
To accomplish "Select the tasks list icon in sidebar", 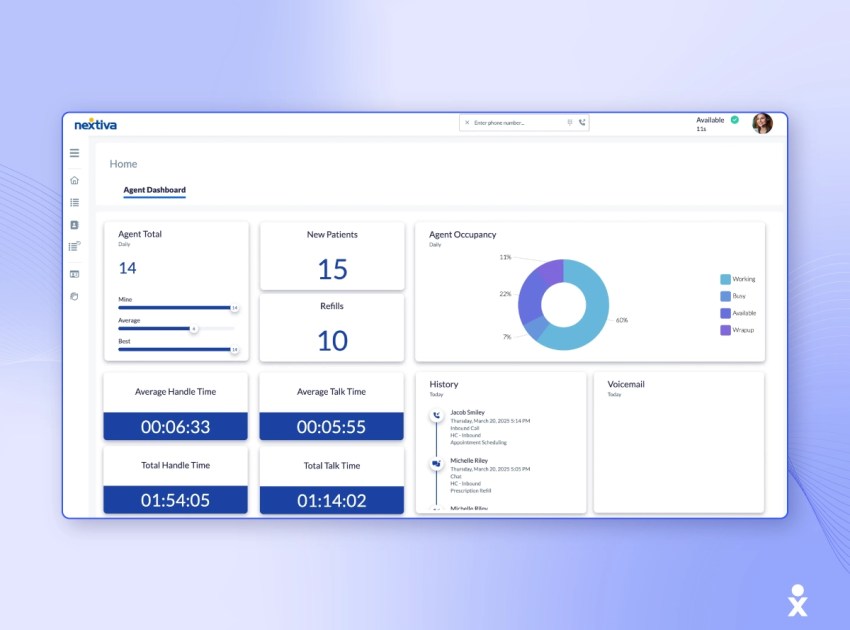I will point(74,247).
